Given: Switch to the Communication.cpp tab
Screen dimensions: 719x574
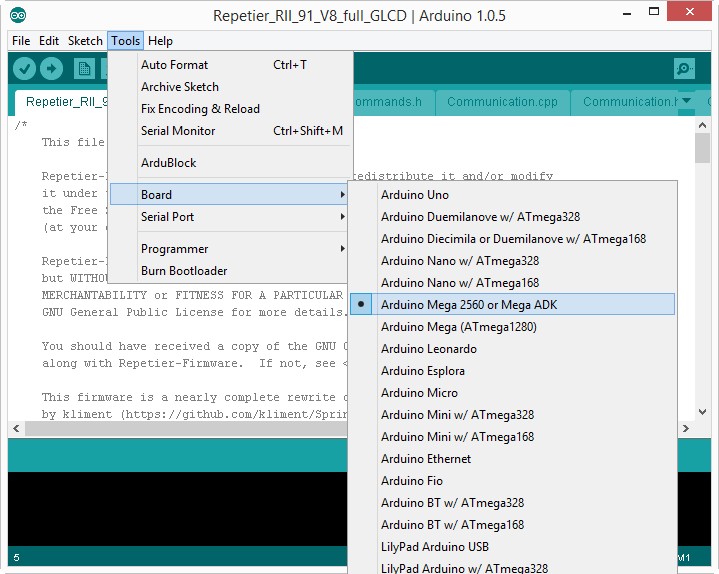Looking at the screenshot, I should point(503,101).
